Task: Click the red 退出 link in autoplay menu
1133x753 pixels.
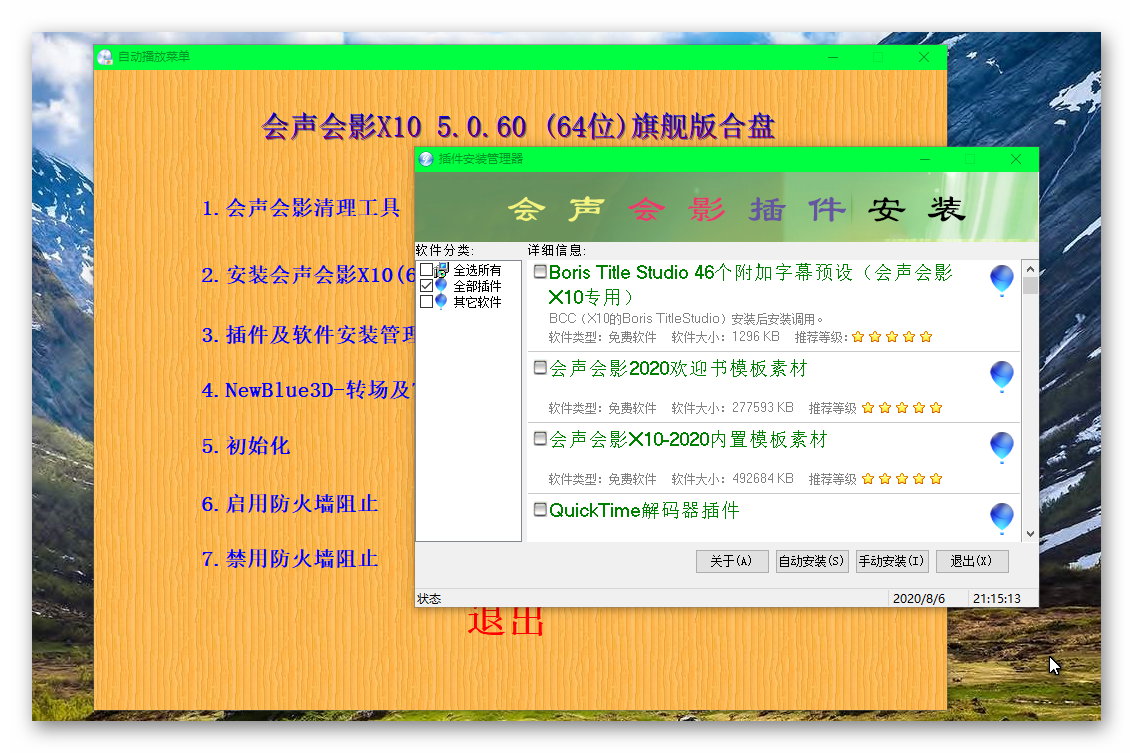Action: tap(506, 621)
